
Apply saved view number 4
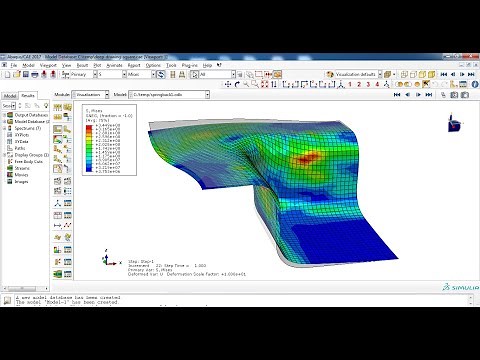pyautogui.click(x=377, y=84)
